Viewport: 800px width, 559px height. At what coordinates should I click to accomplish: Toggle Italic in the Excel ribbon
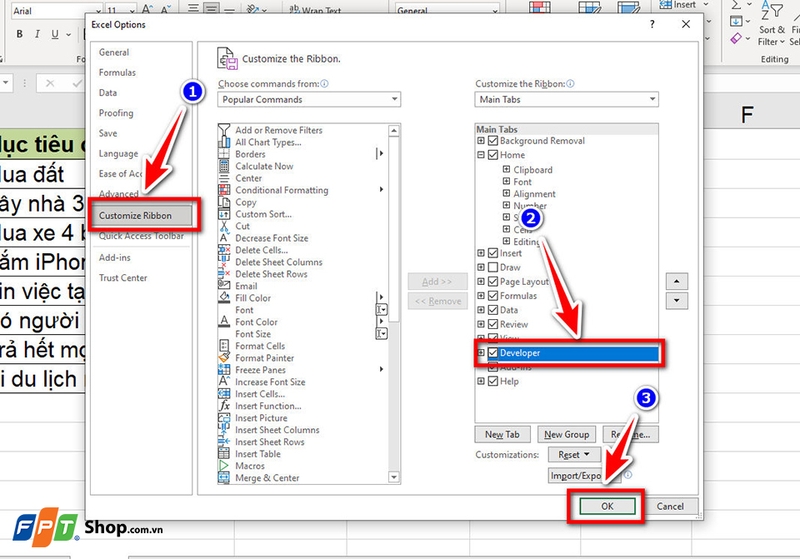point(37,34)
